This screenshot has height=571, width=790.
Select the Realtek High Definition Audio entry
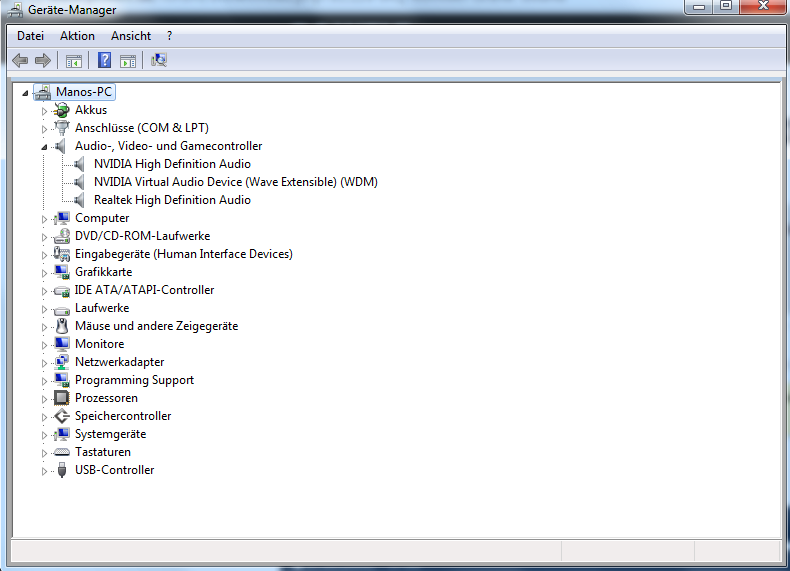[172, 200]
